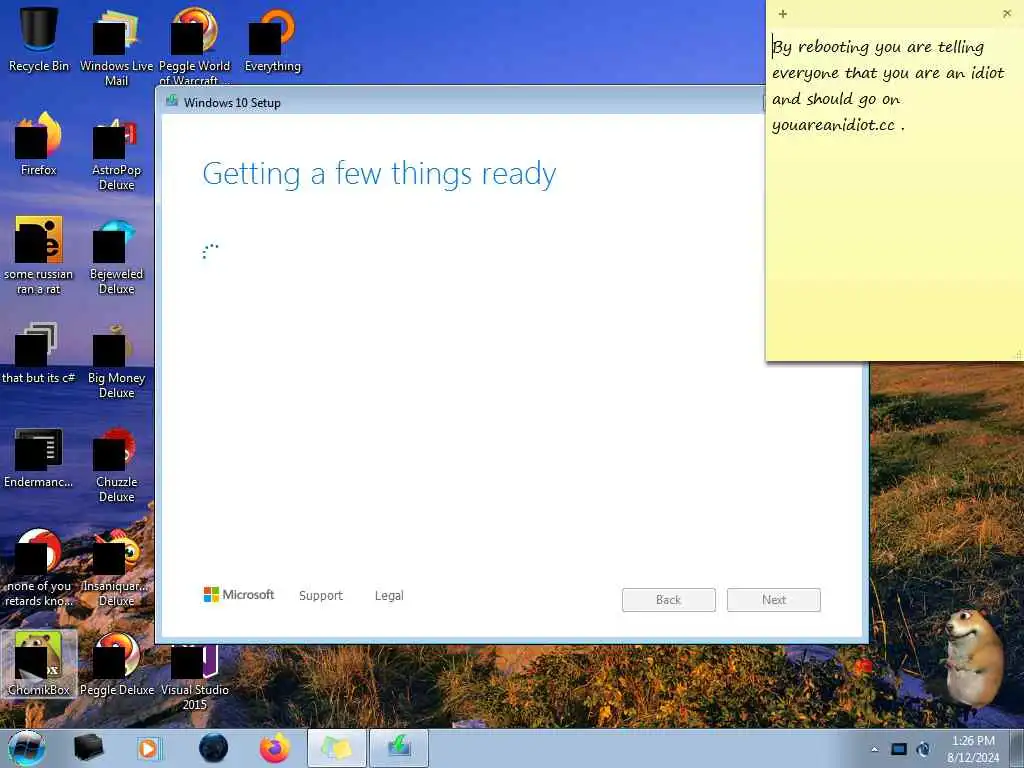Open the Recycle Bin desktop icon
The image size is (1024, 768).
tap(39, 38)
